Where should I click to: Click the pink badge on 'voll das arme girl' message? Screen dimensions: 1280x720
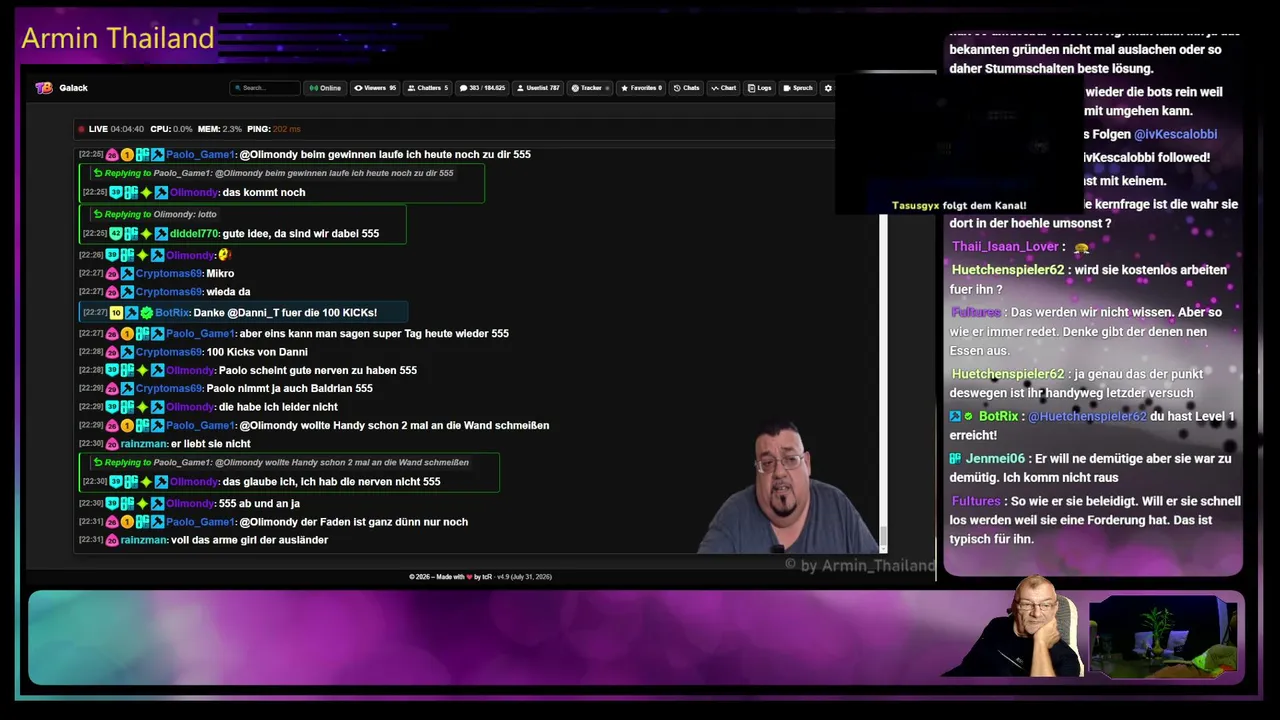[x=113, y=540]
